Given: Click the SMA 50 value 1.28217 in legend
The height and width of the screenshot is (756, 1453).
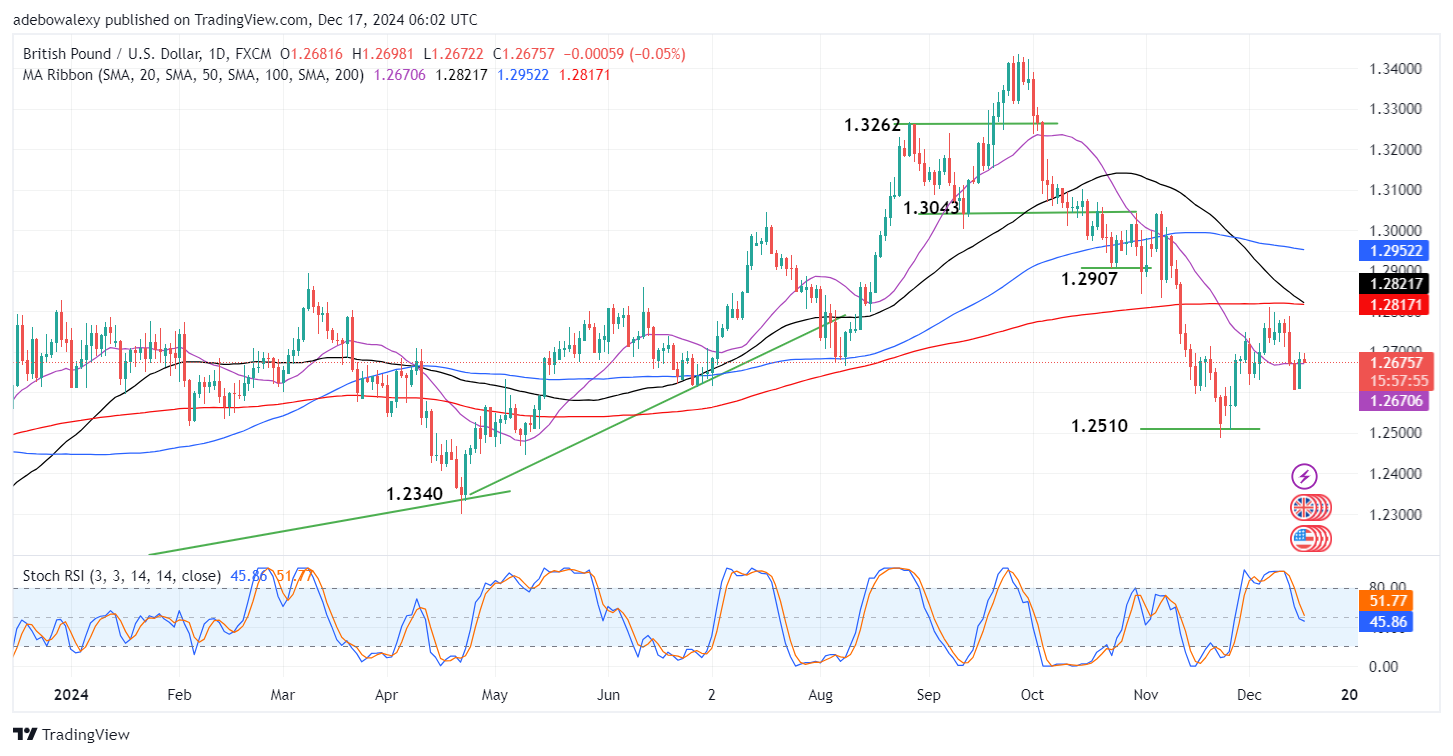Looking at the screenshot, I should 460,75.
